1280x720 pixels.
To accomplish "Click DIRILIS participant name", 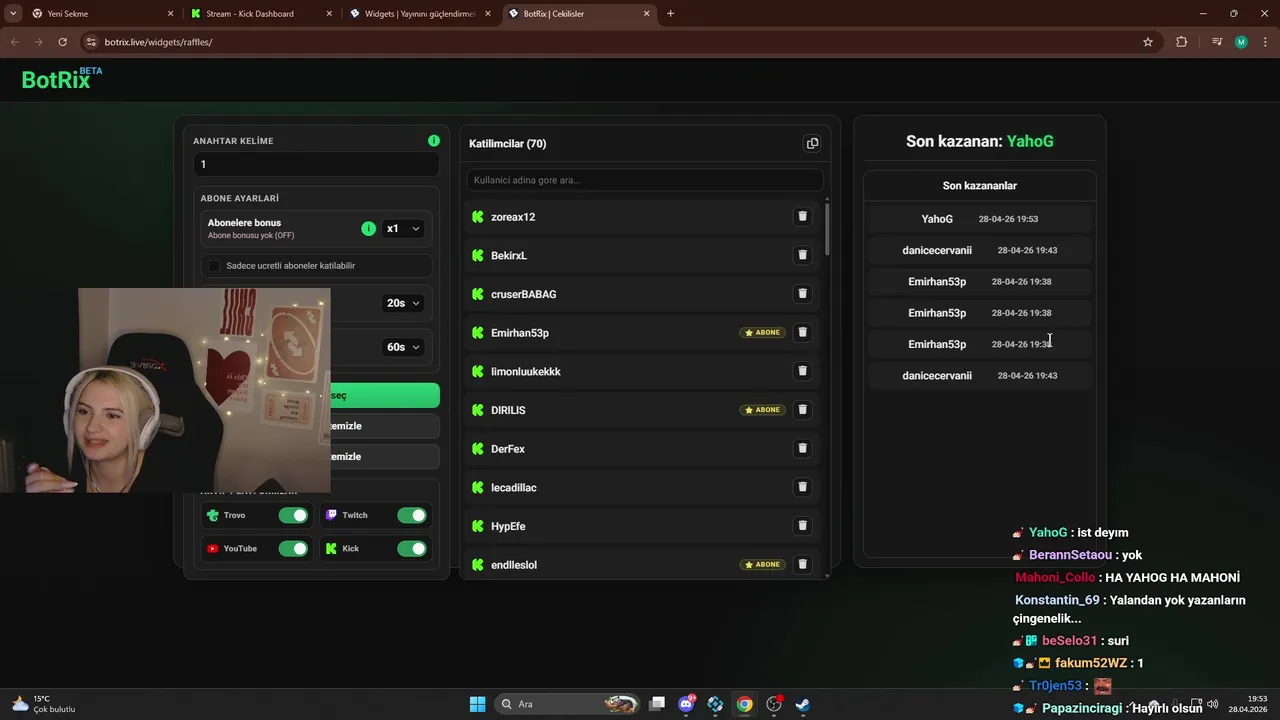I will click(x=508, y=410).
